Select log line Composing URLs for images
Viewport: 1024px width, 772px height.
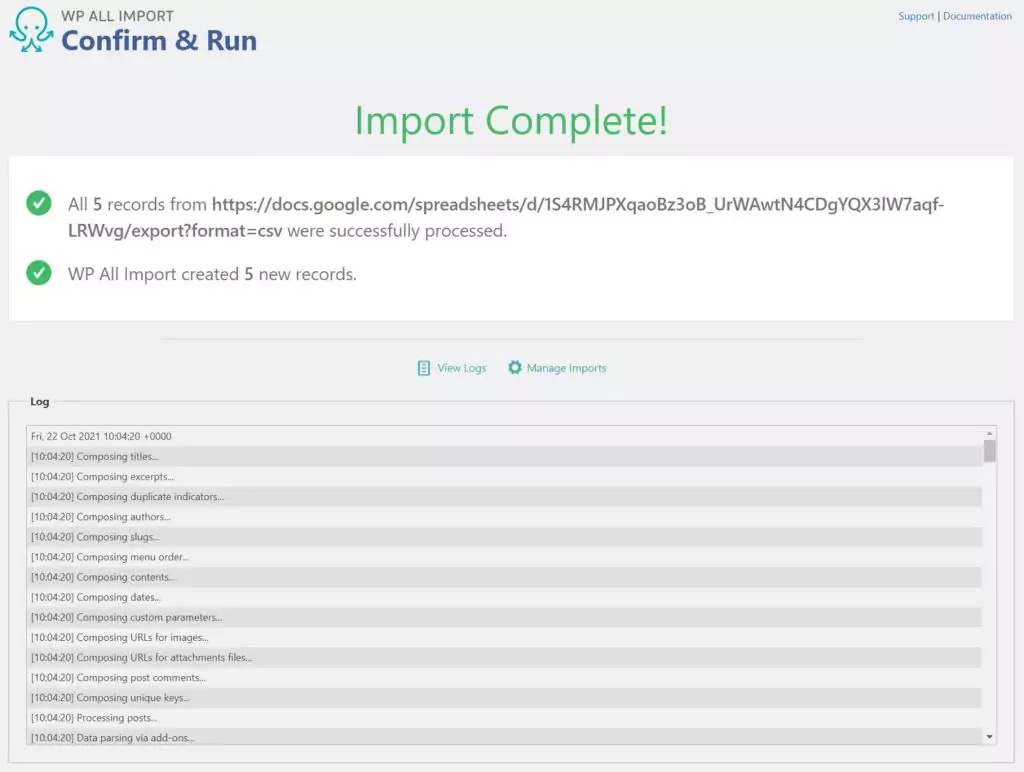point(504,637)
